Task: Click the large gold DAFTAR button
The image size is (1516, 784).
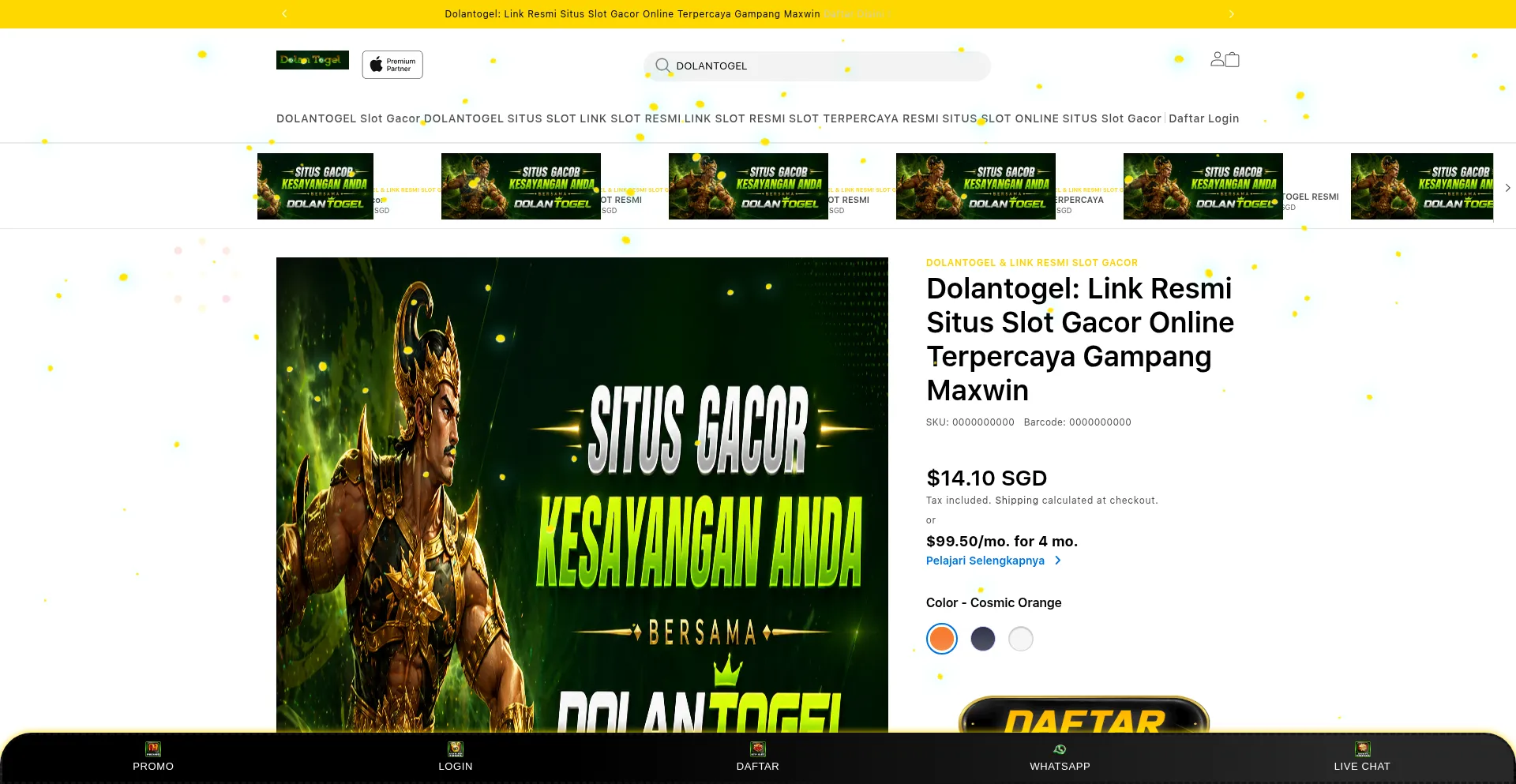Action: click(1084, 715)
